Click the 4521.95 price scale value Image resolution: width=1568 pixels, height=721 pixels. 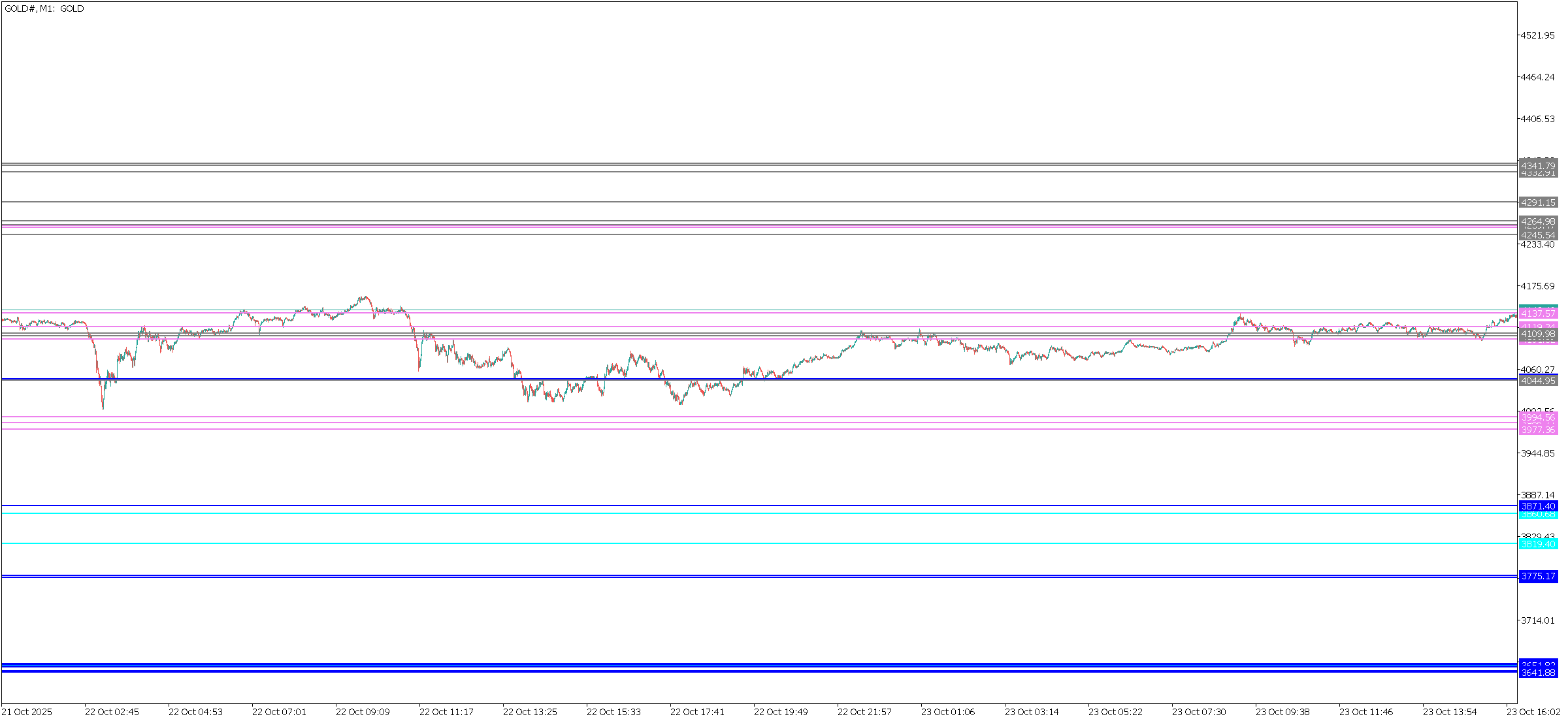click(x=1539, y=35)
